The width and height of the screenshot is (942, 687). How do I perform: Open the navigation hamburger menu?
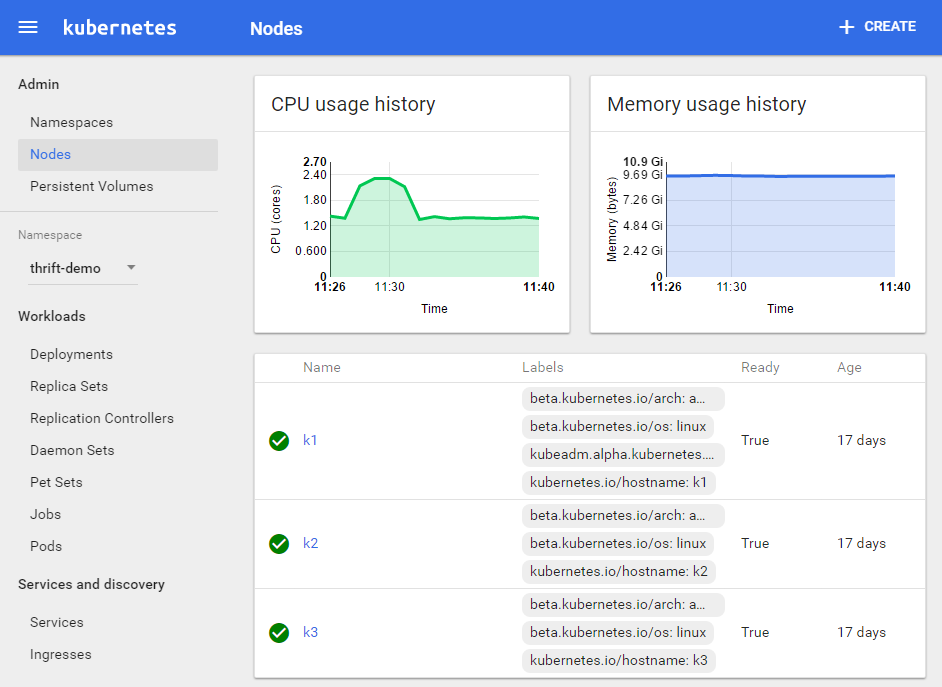coord(27,27)
